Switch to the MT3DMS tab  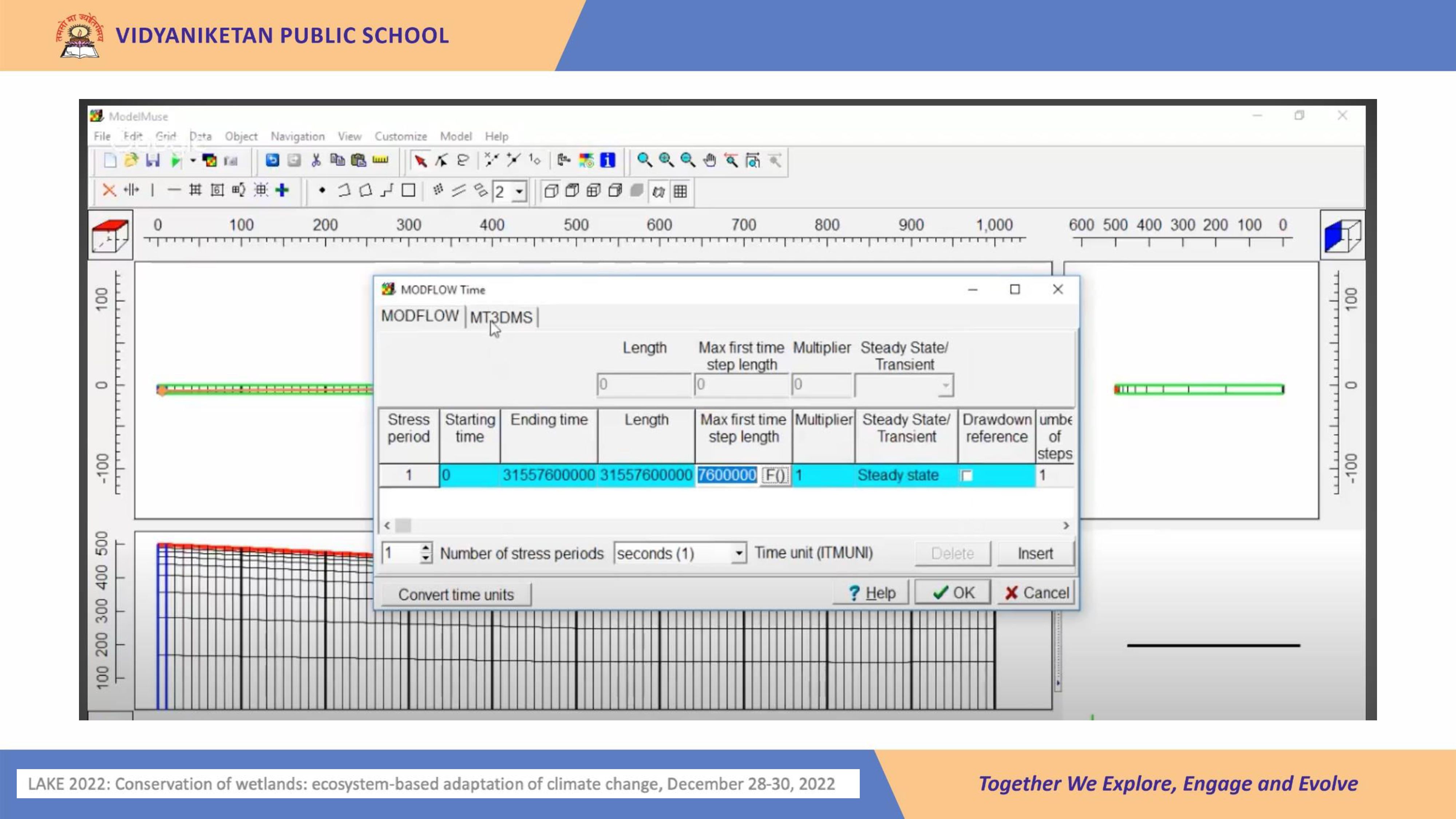pyautogui.click(x=501, y=317)
